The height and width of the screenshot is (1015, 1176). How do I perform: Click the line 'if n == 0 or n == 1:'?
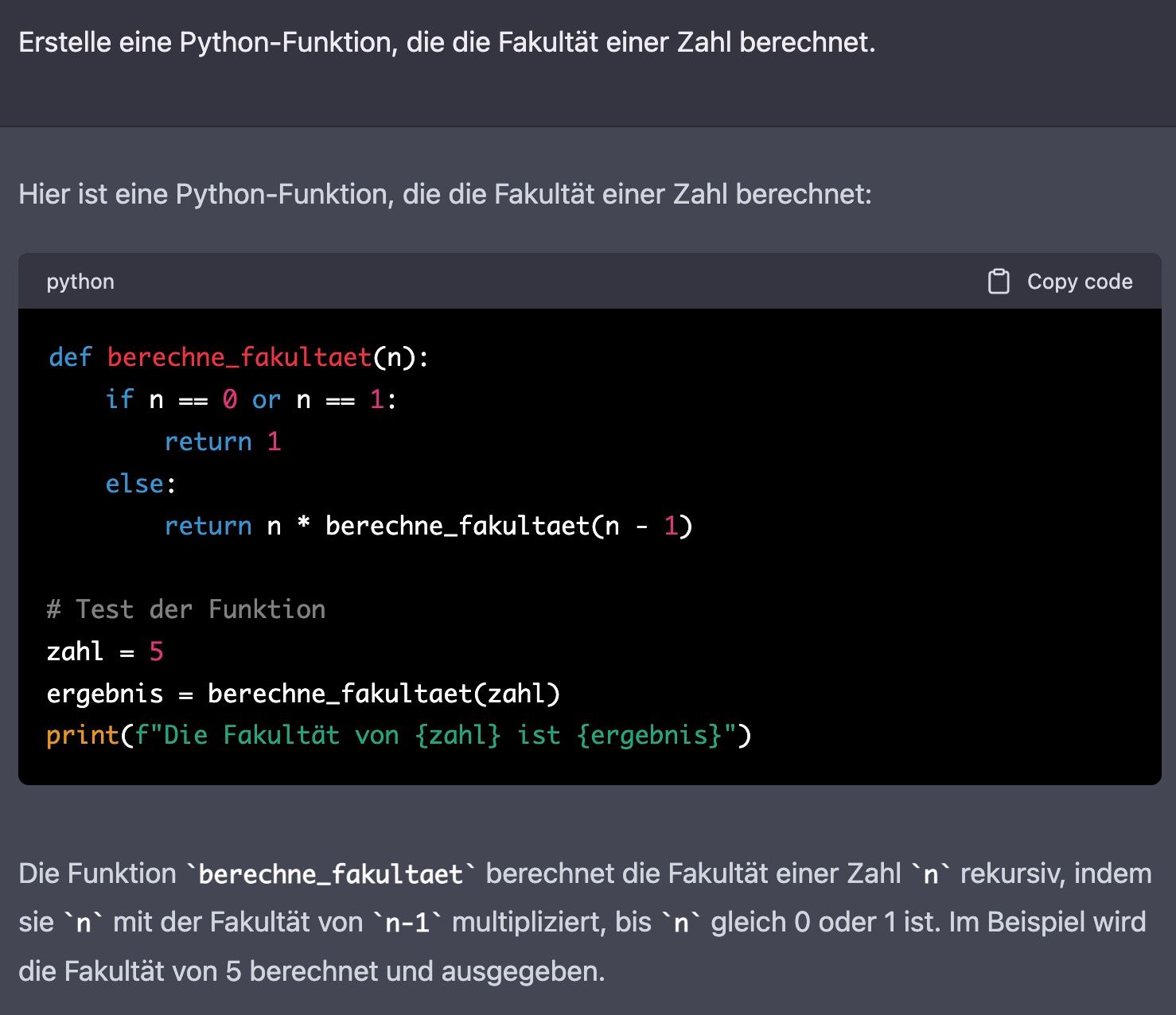[251, 399]
